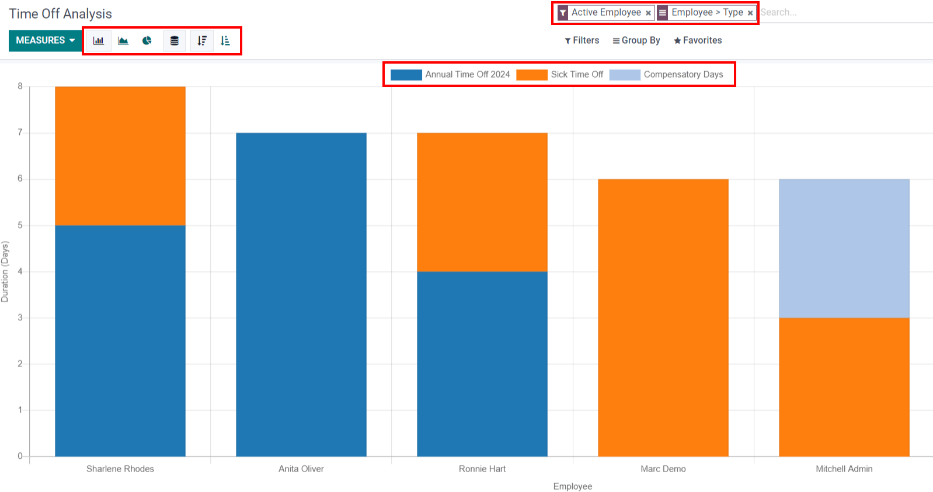This screenshot has height=492, width=933.
Task: Remove the Active Employee filter tag
Action: 648,13
